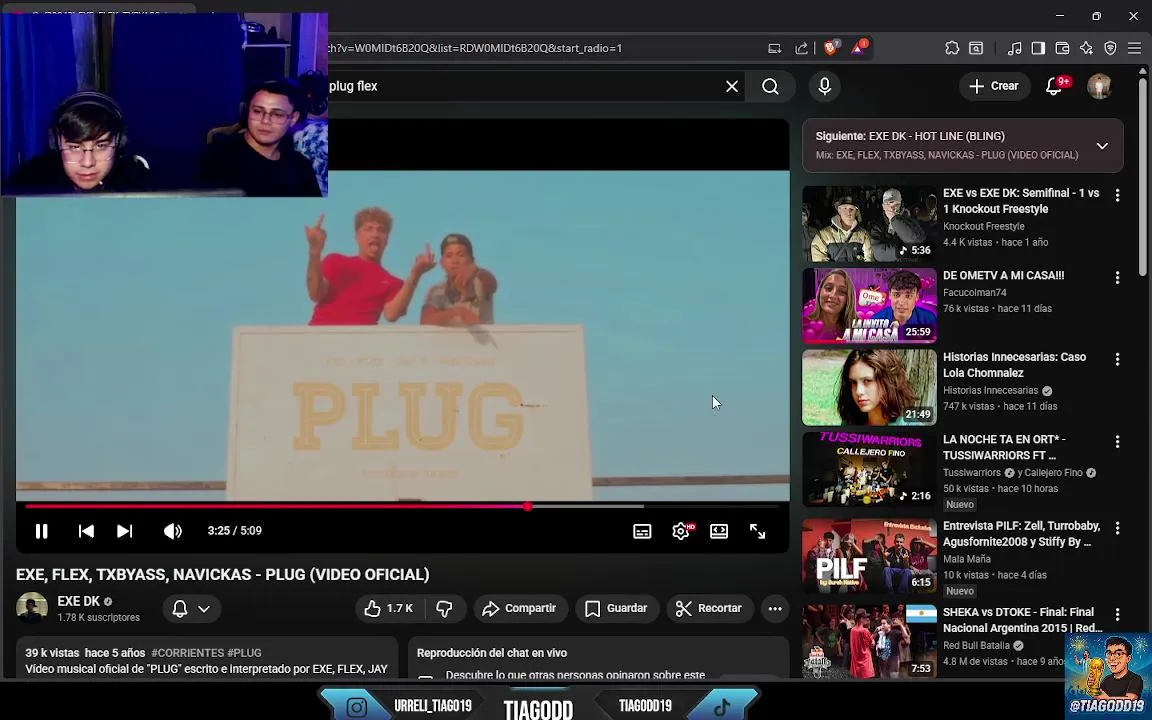The width and height of the screenshot is (1152, 720).
Task: Open SHEKA vs DTOKE Final video title
Action: click(x=1023, y=620)
